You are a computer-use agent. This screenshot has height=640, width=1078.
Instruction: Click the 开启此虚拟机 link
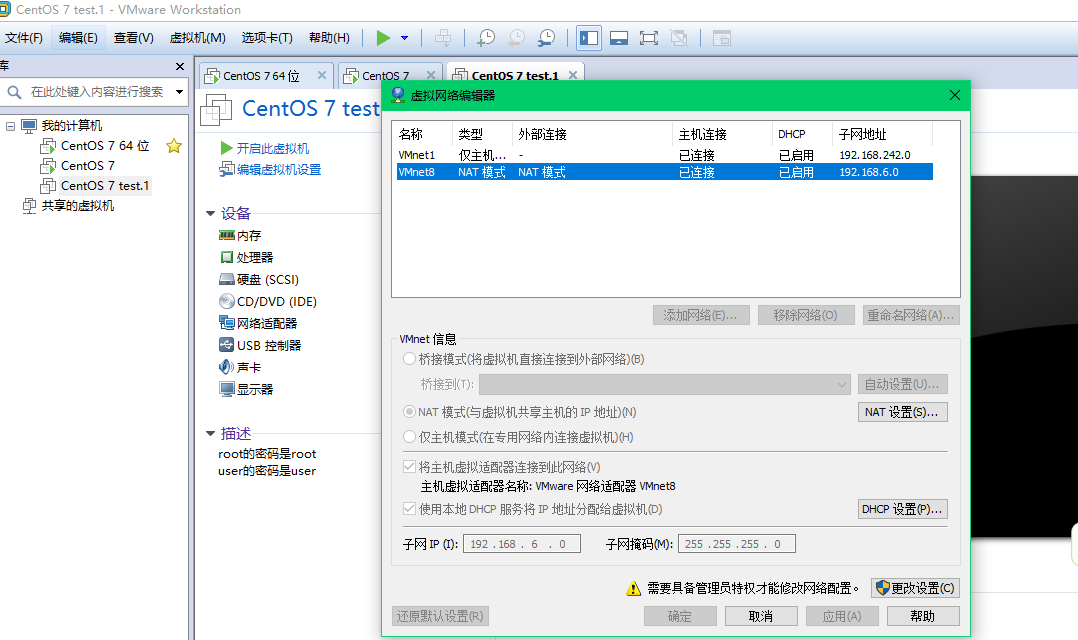272,148
